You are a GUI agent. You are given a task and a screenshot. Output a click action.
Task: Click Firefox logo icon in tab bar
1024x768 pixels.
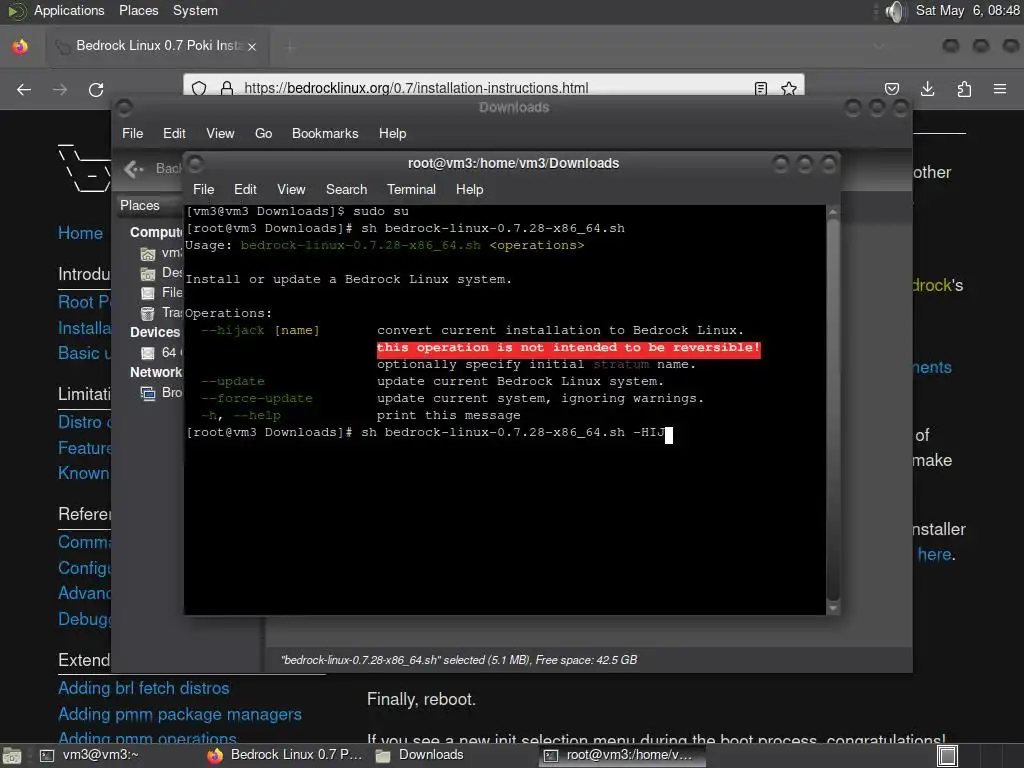[x=20, y=46]
